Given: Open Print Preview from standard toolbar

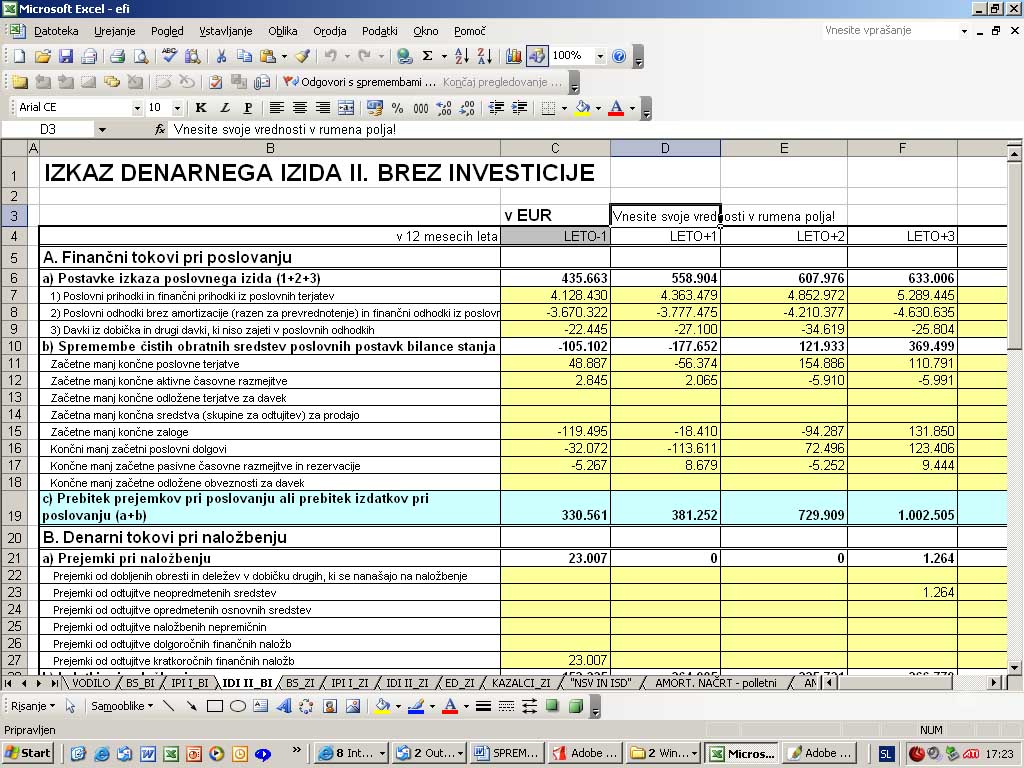Looking at the screenshot, I should 139,56.
